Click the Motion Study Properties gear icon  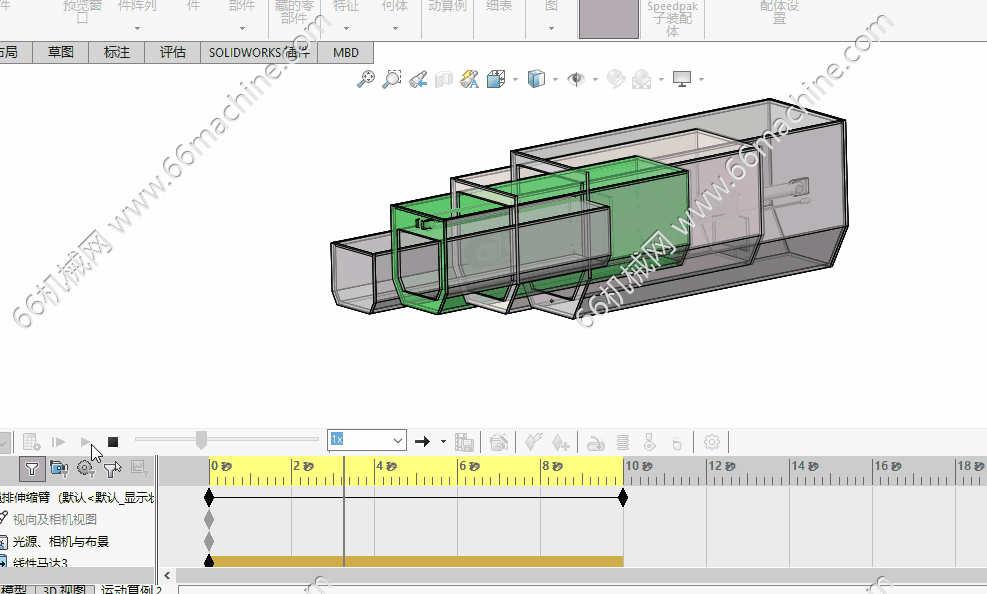coord(712,441)
